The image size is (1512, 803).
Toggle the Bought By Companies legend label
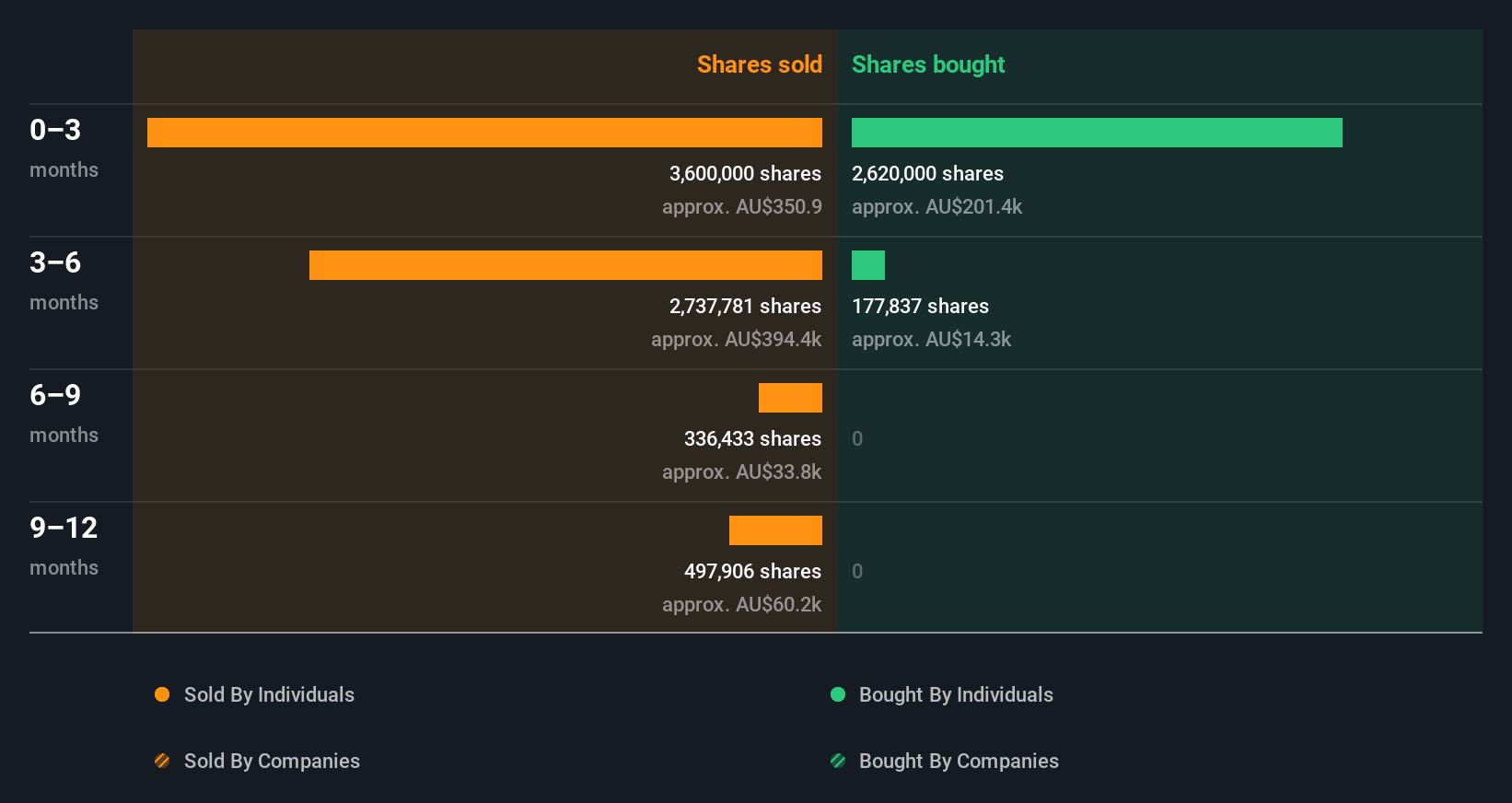point(959,761)
